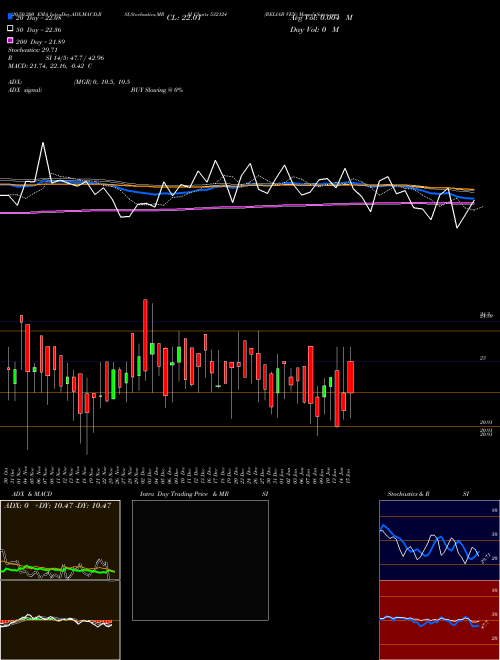Select the '200 Day - 21.89' label
This screenshot has height=660, width=500.
point(40,42)
